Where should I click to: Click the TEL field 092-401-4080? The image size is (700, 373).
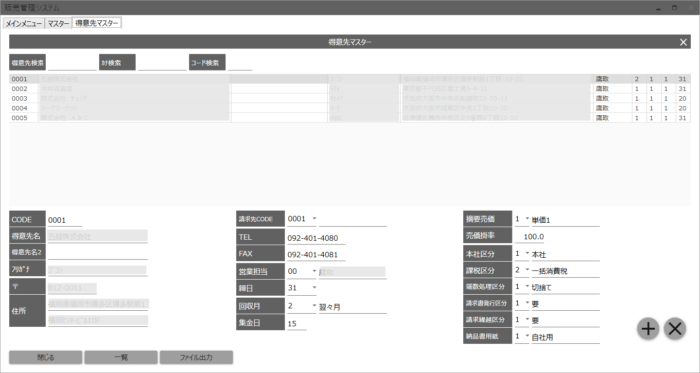click(x=316, y=238)
